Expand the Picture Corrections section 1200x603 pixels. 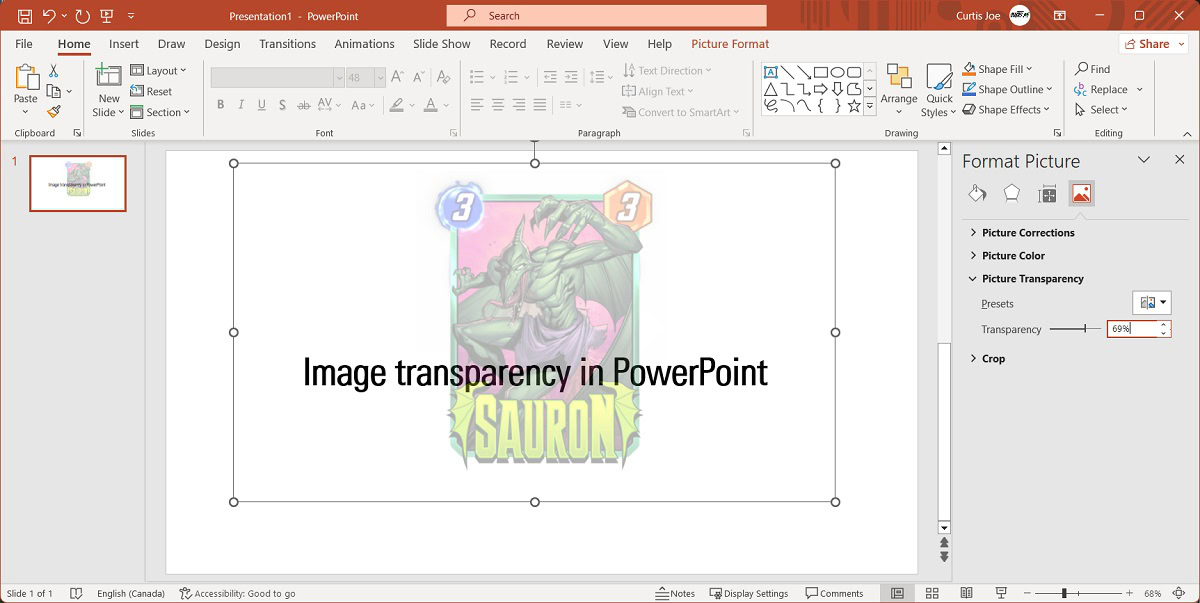[x=1028, y=233]
